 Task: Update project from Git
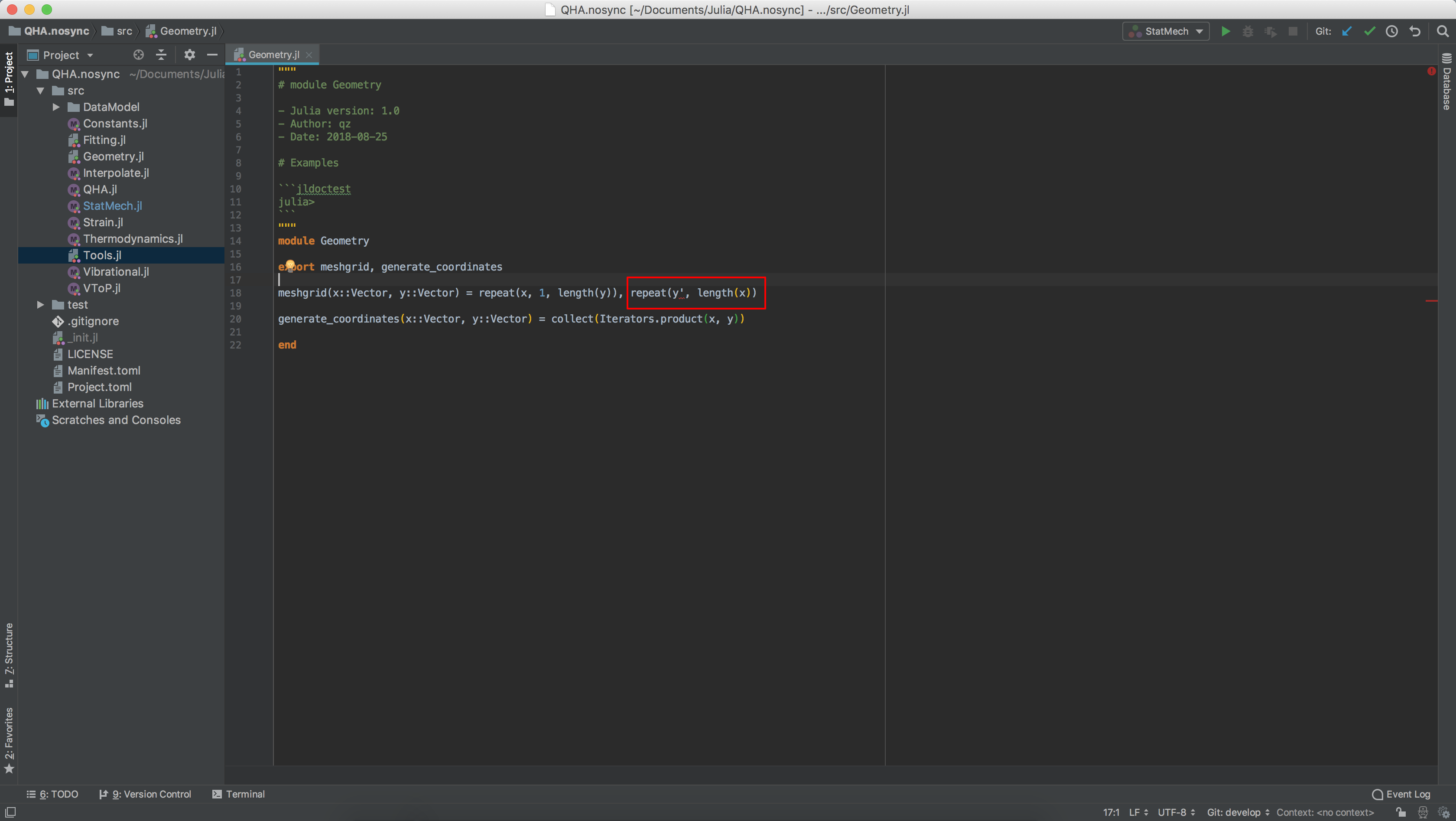click(1347, 31)
